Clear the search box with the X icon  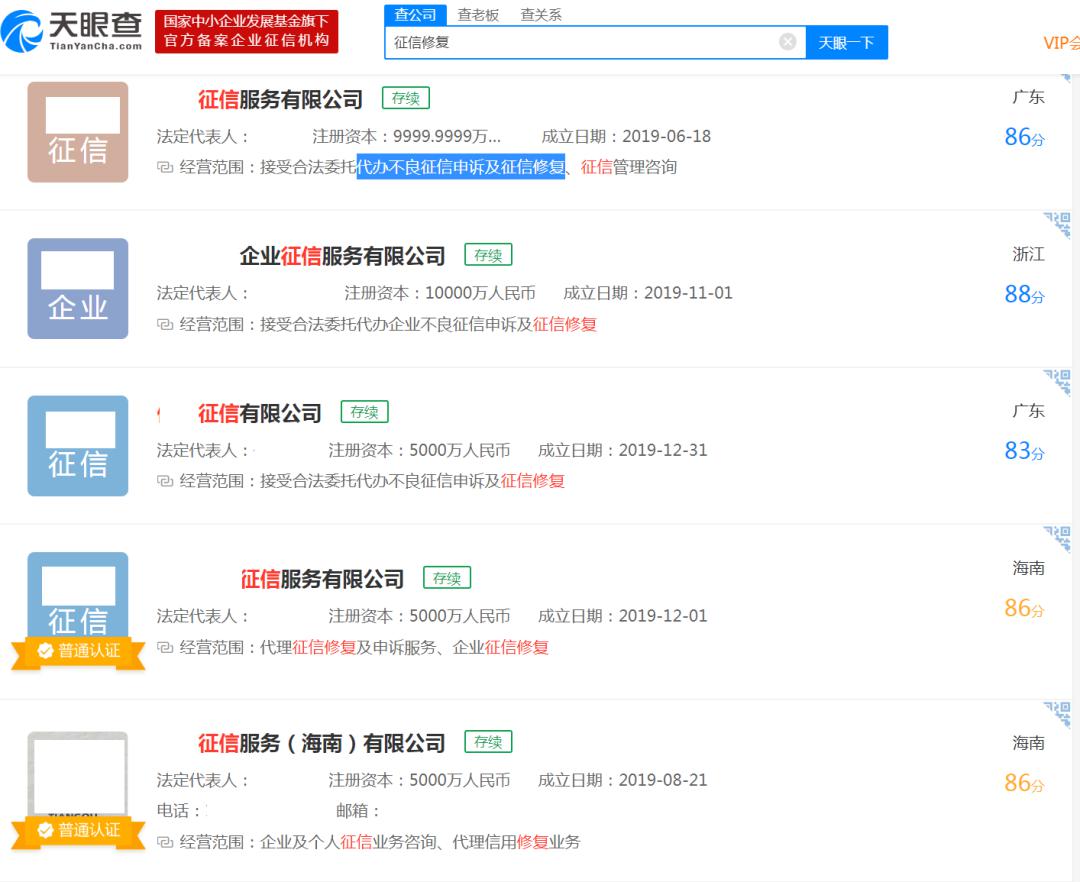(787, 42)
